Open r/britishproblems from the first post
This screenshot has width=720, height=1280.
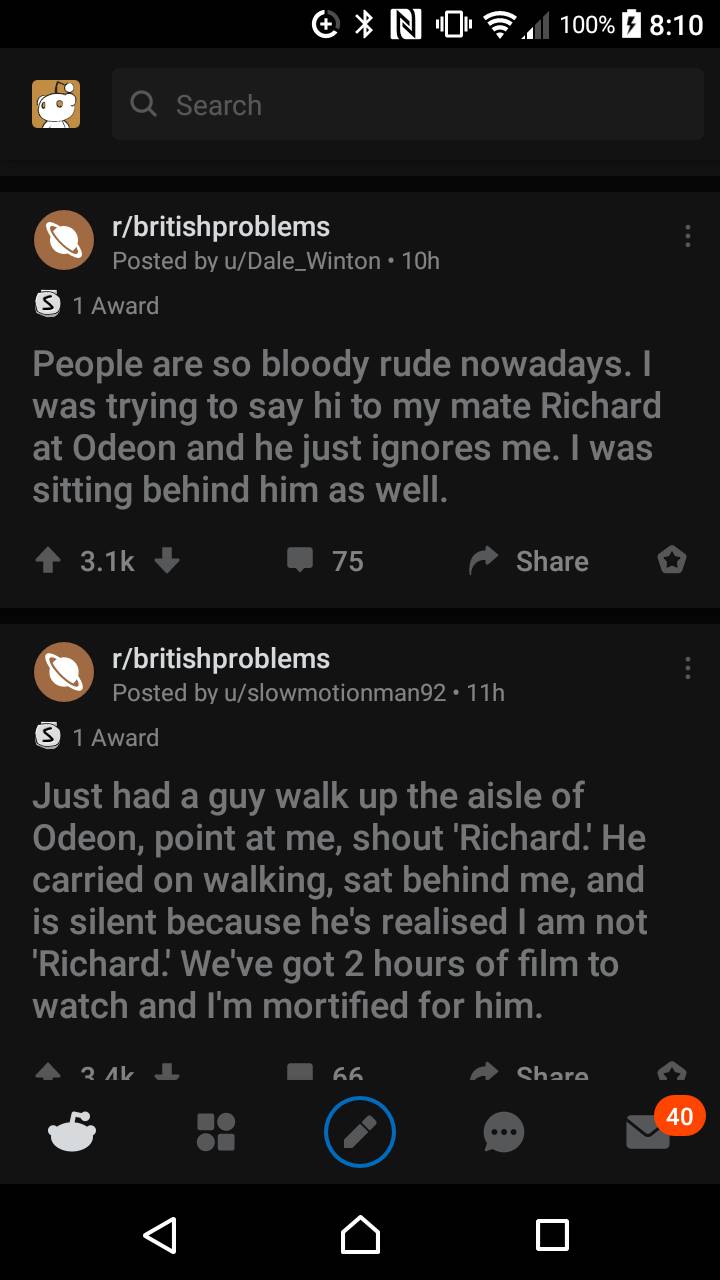(x=221, y=227)
